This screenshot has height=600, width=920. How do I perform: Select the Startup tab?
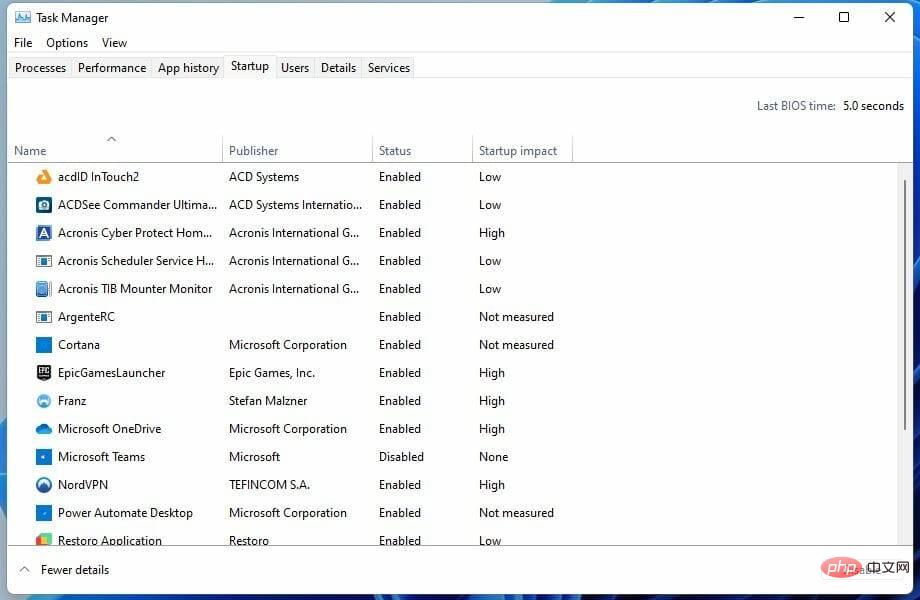[250, 66]
